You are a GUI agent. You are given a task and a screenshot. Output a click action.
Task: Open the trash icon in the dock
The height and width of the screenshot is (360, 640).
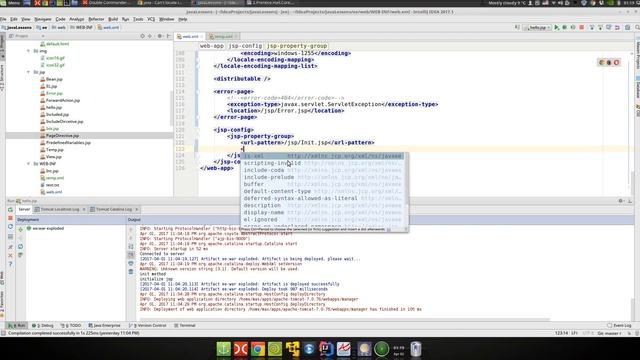(x=416, y=349)
